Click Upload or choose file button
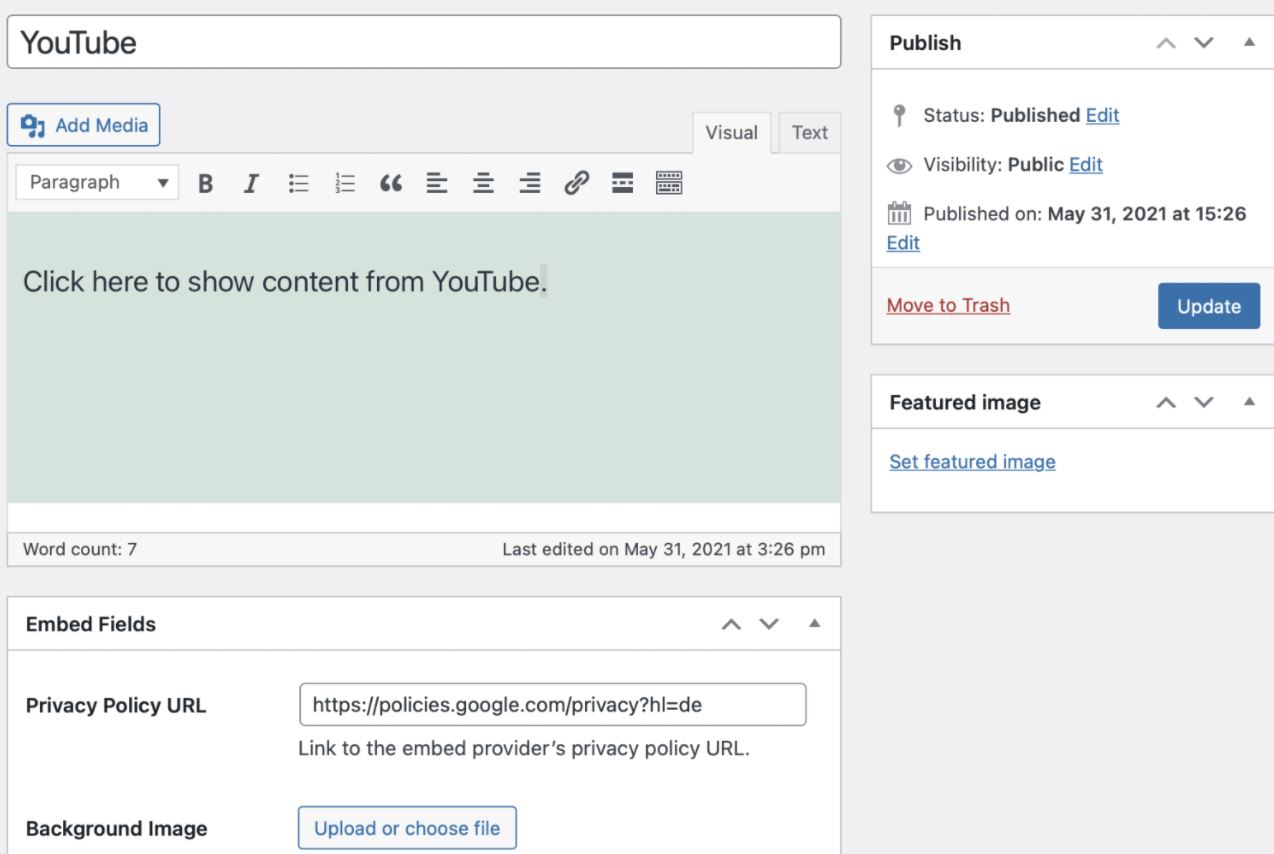The height and width of the screenshot is (854, 1274). 407,828
